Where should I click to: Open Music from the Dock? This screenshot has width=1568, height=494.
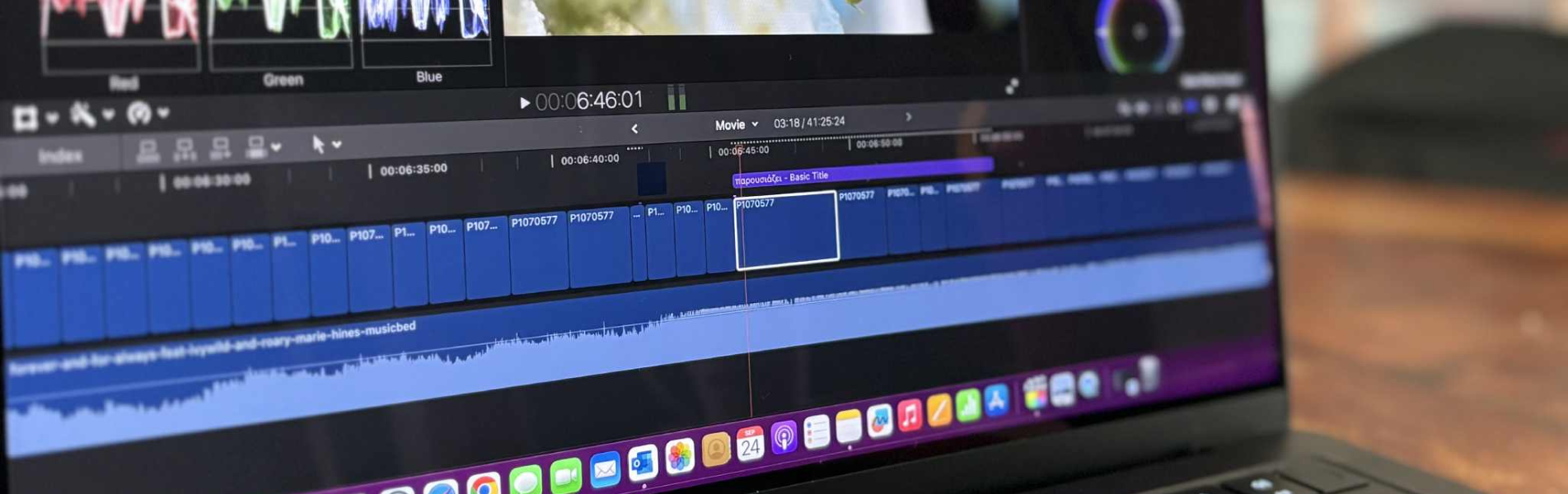(910, 415)
